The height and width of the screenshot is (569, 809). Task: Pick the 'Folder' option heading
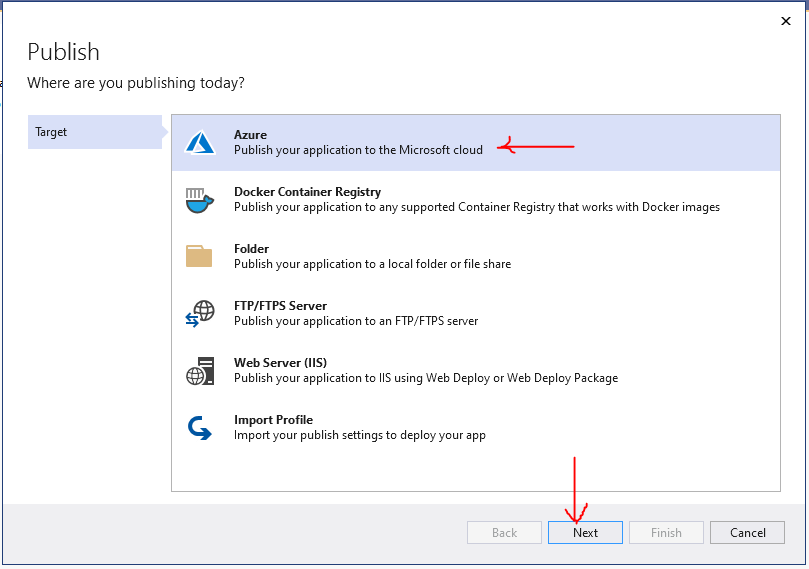(251, 249)
